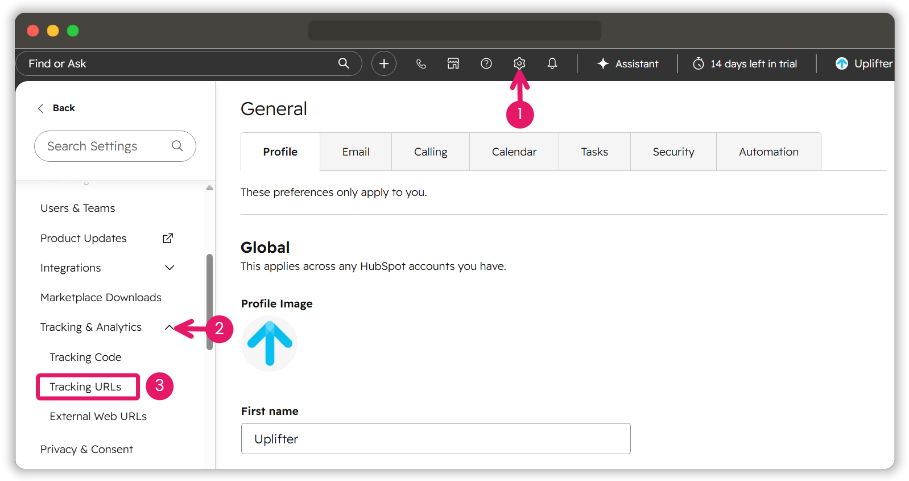Switch to the Email tab
The width and height of the screenshot is (909, 481).
[x=355, y=152]
